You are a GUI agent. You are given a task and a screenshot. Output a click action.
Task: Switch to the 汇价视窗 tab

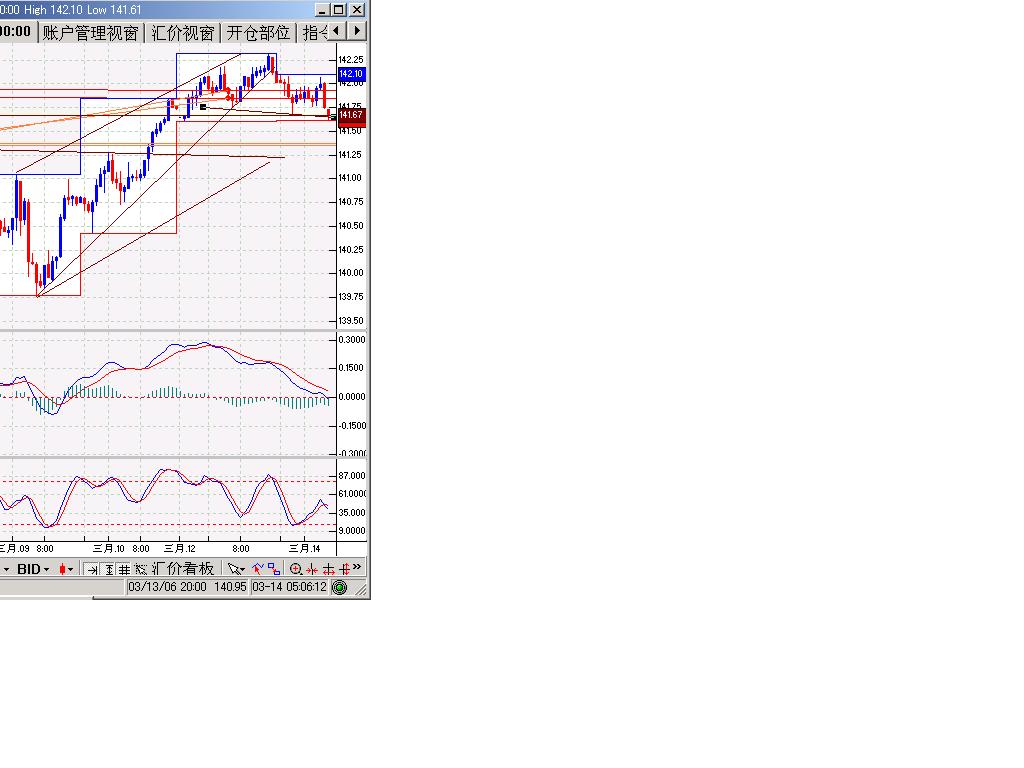183,32
